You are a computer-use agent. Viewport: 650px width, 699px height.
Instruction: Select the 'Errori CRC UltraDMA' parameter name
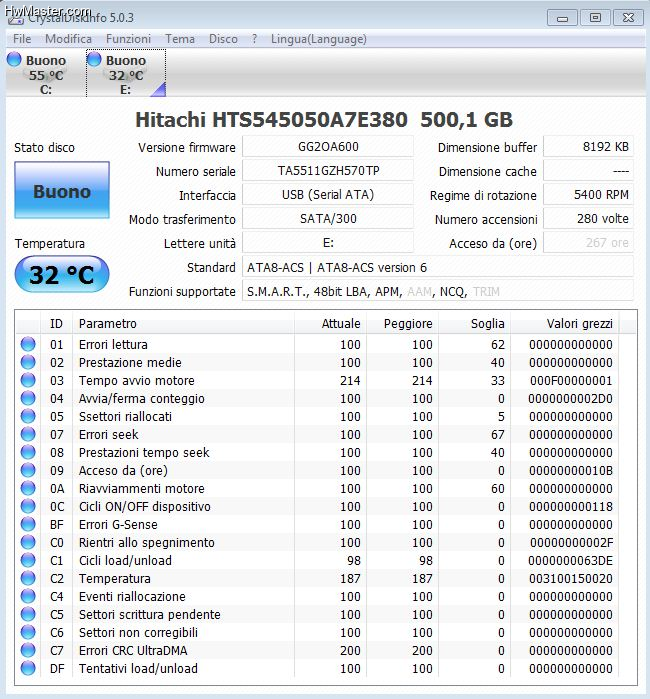(133, 650)
